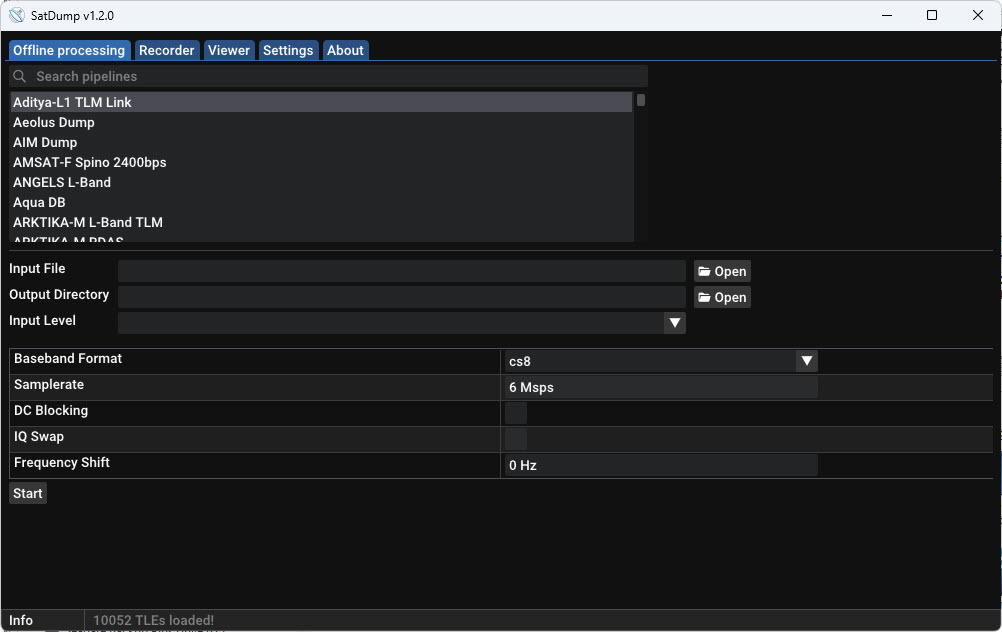1002x632 pixels.
Task: Toggle the IQ Swap checkbox
Action: click(515, 438)
